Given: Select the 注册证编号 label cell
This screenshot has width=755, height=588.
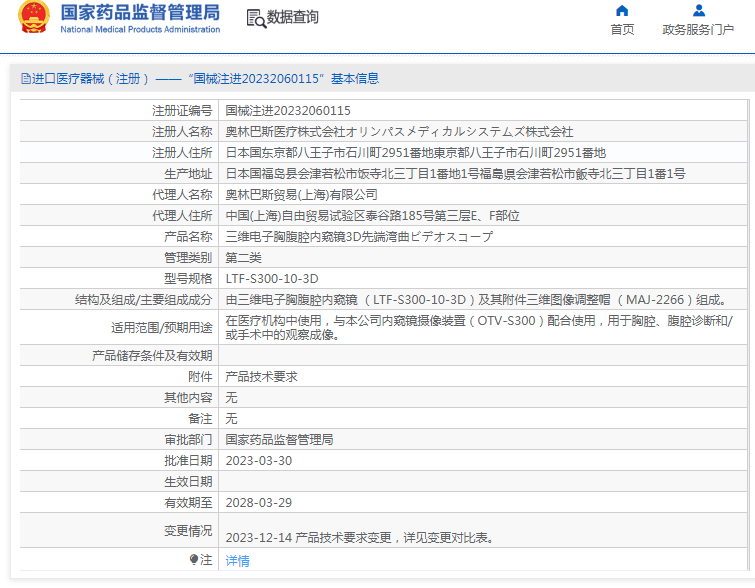Looking at the screenshot, I should pos(182,111).
